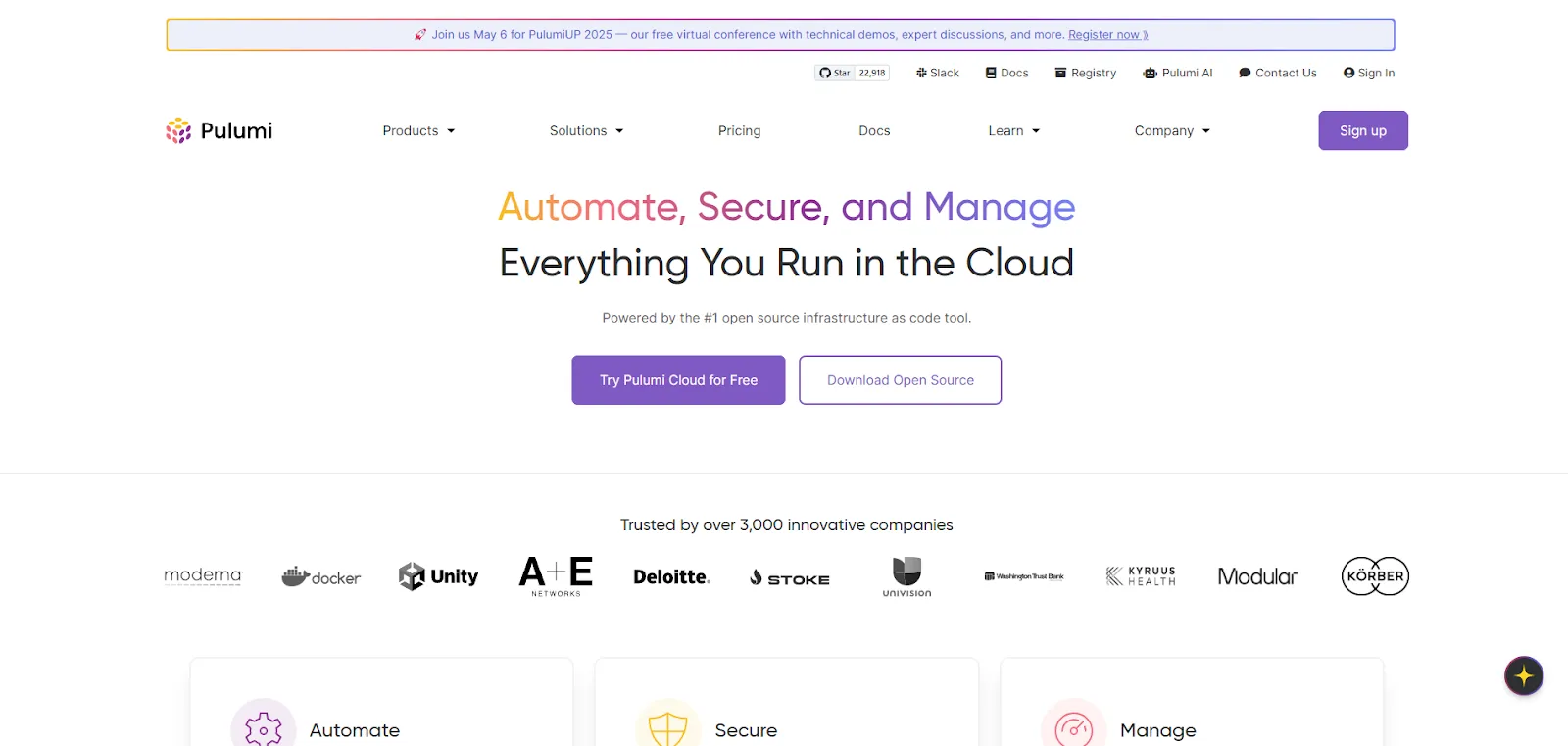Click the Washington Trust Bank logo
This screenshot has height=746, width=1568.
pos(1024,576)
